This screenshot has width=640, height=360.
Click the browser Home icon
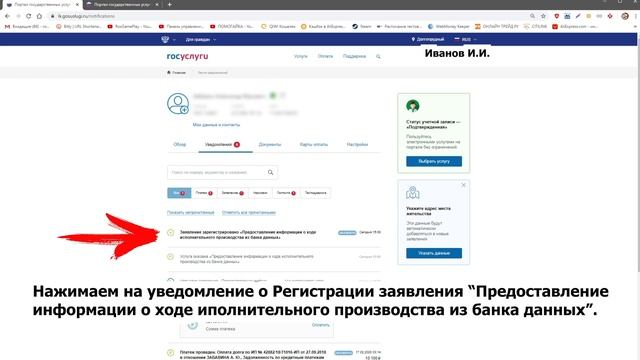39,16
